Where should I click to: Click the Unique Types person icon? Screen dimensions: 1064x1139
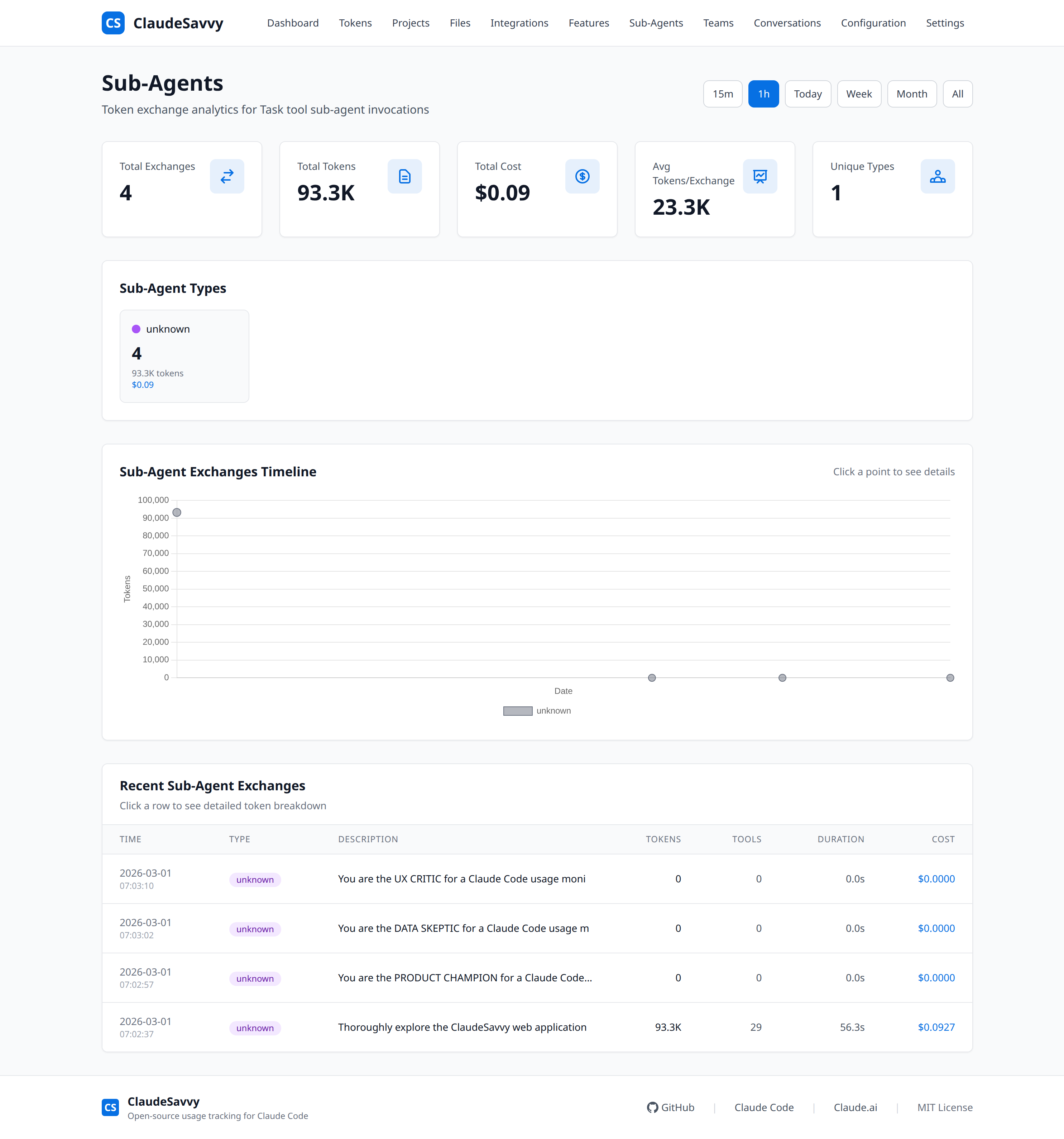(938, 176)
